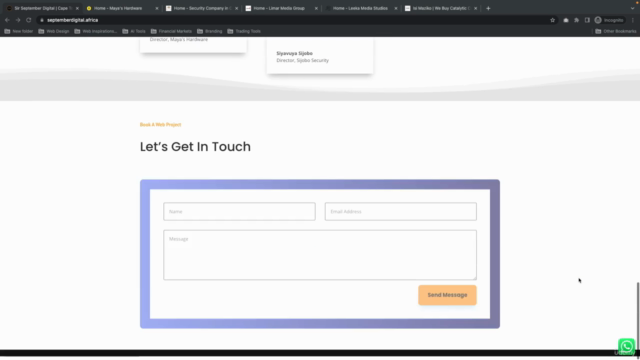Close the Limar Media Group tab

[x=316, y=8]
